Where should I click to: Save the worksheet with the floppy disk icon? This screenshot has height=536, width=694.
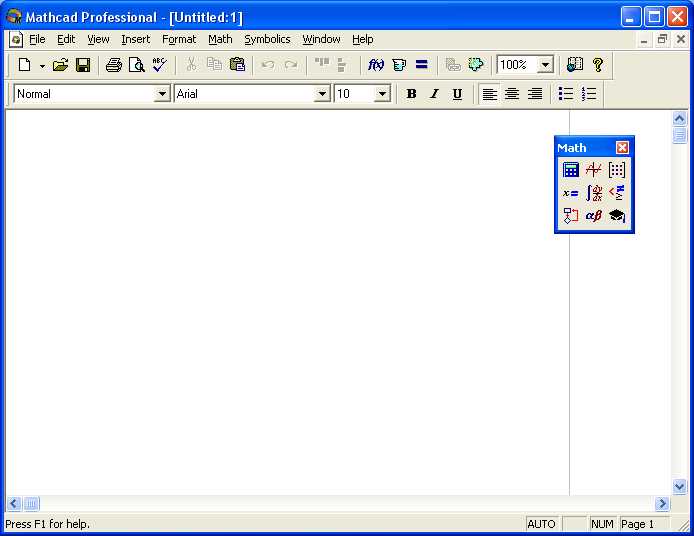83,65
